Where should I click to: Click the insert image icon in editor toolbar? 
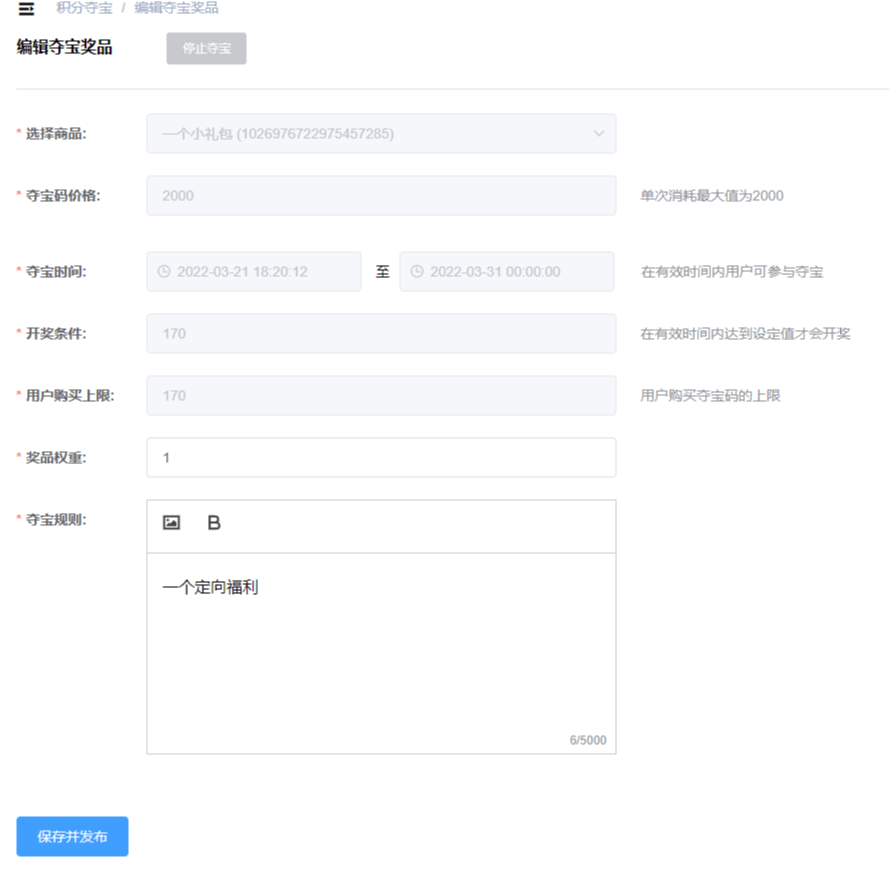171,523
